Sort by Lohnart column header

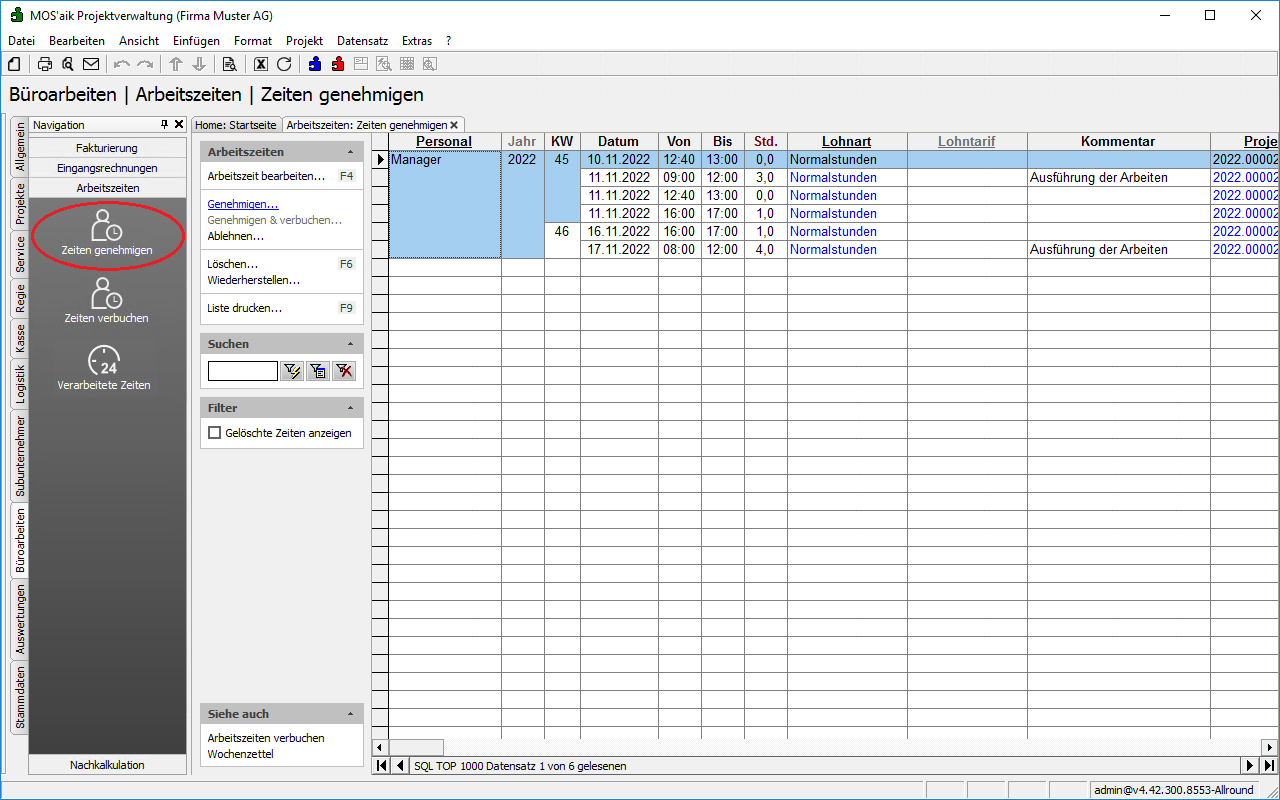[x=847, y=141]
